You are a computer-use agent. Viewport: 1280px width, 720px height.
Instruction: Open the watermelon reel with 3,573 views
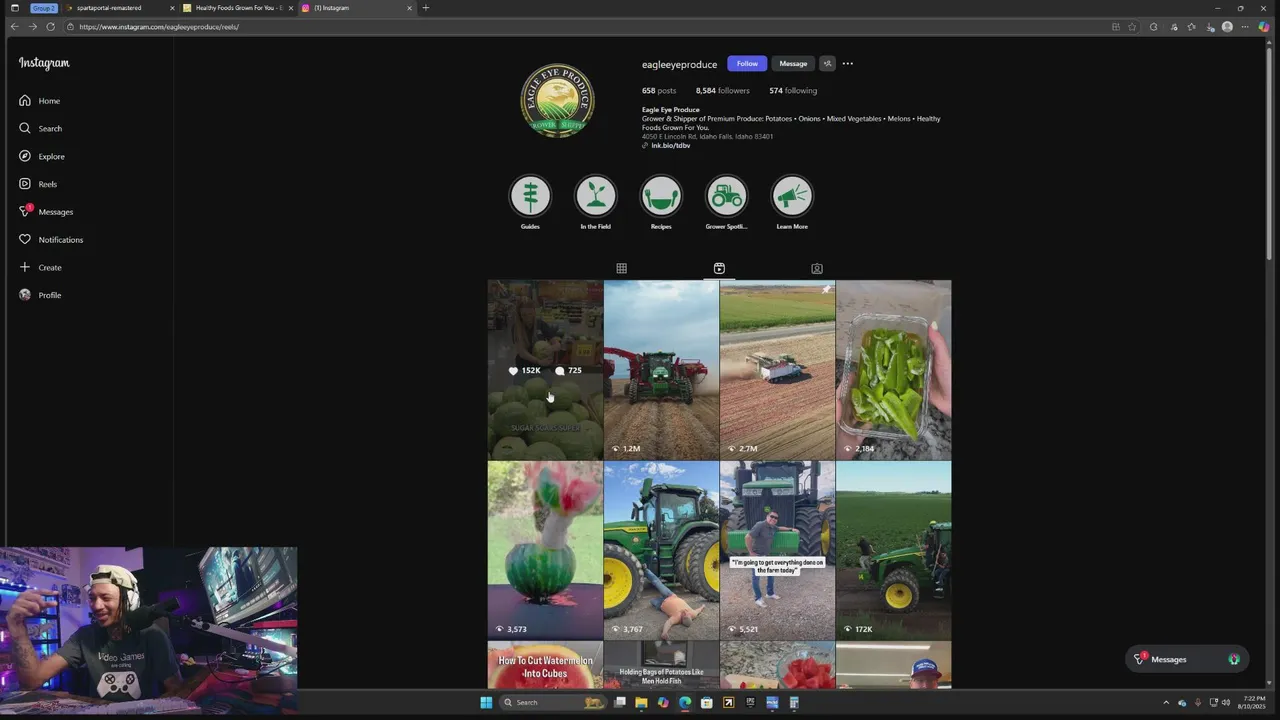[545, 550]
